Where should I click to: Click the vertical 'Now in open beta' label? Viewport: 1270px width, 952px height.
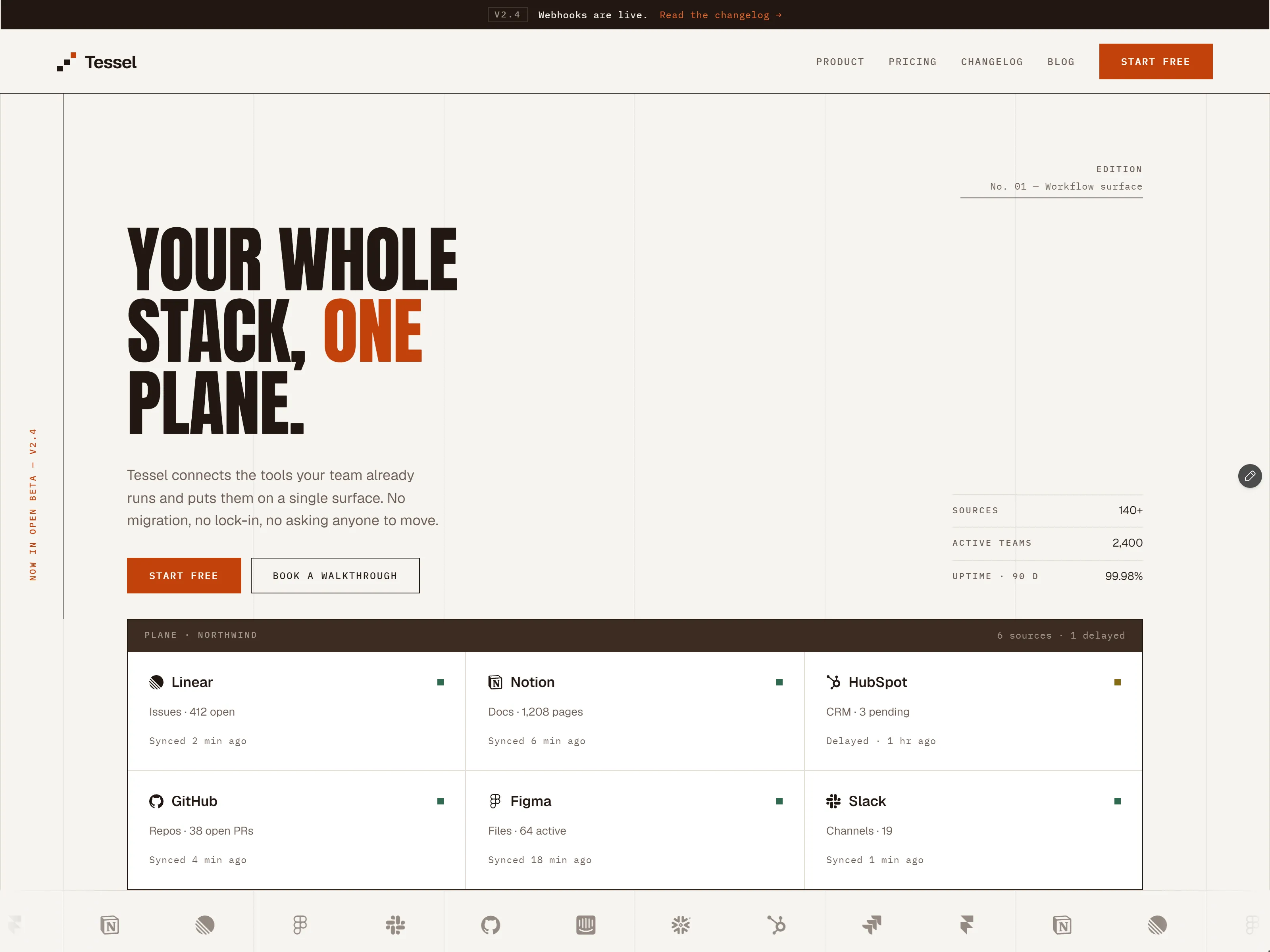(33, 505)
